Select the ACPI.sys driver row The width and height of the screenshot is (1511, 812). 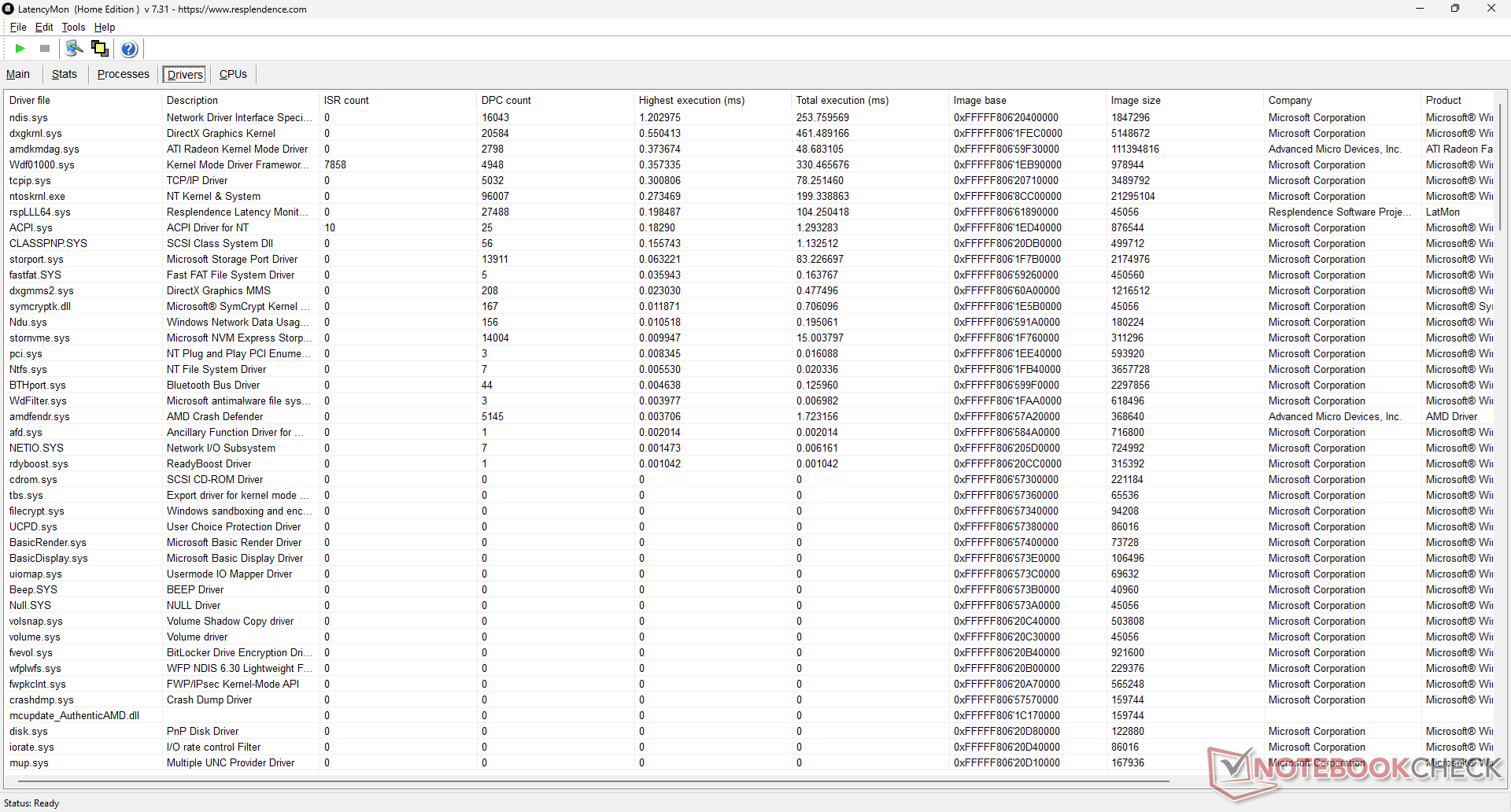pyautogui.click(x=749, y=227)
